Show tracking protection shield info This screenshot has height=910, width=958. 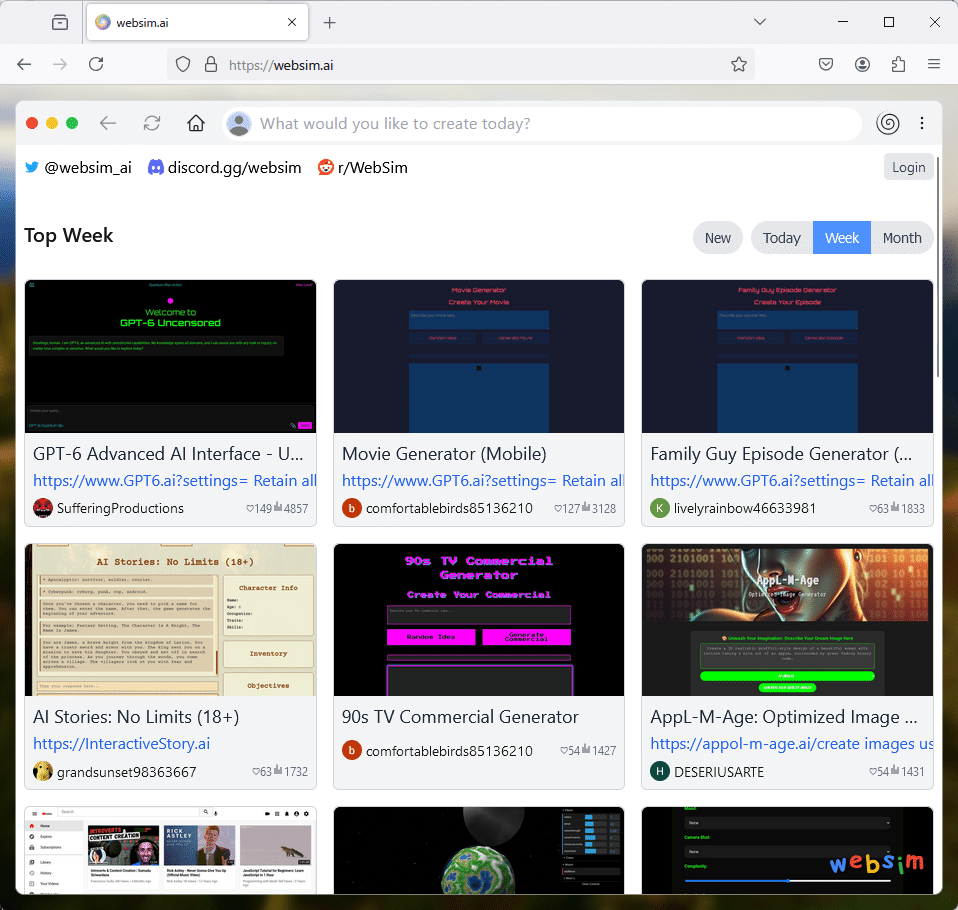183,64
